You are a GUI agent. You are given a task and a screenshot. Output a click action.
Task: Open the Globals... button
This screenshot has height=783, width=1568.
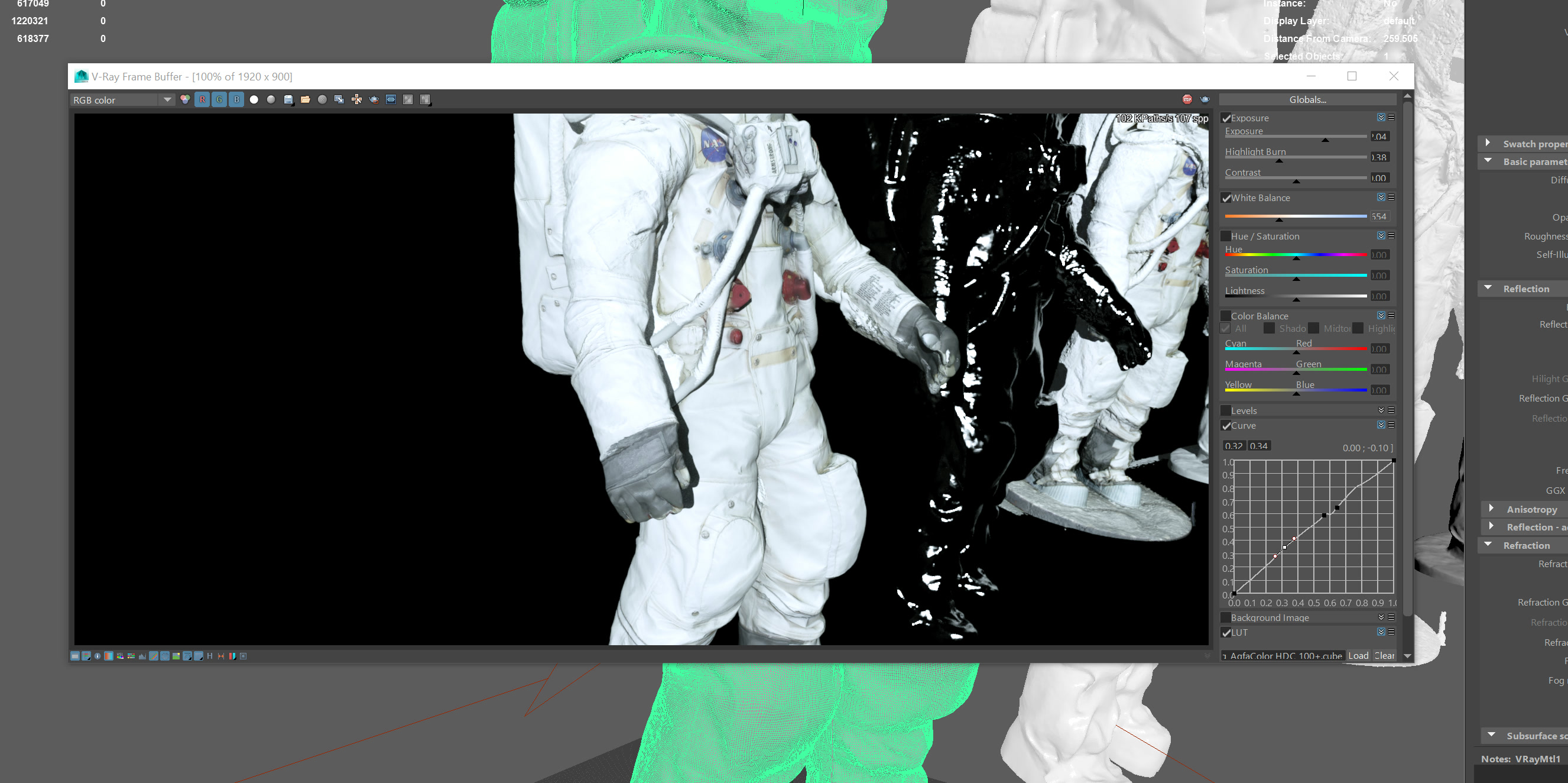click(x=1307, y=100)
